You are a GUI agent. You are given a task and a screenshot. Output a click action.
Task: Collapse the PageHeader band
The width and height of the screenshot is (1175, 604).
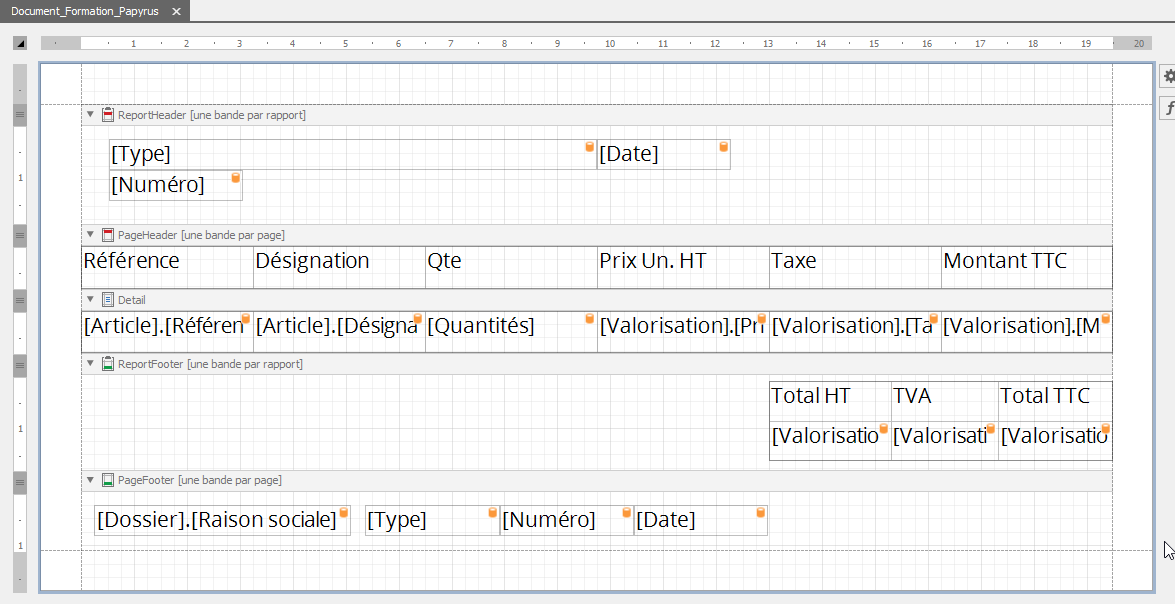[x=90, y=235]
